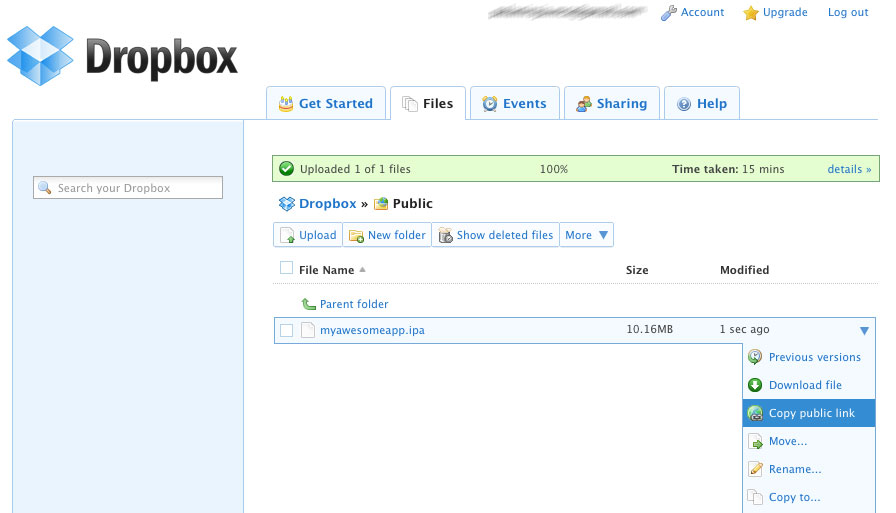Viewport: 896px width, 513px height.
Task: Click the Previous versions clock icon
Action: 755,357
